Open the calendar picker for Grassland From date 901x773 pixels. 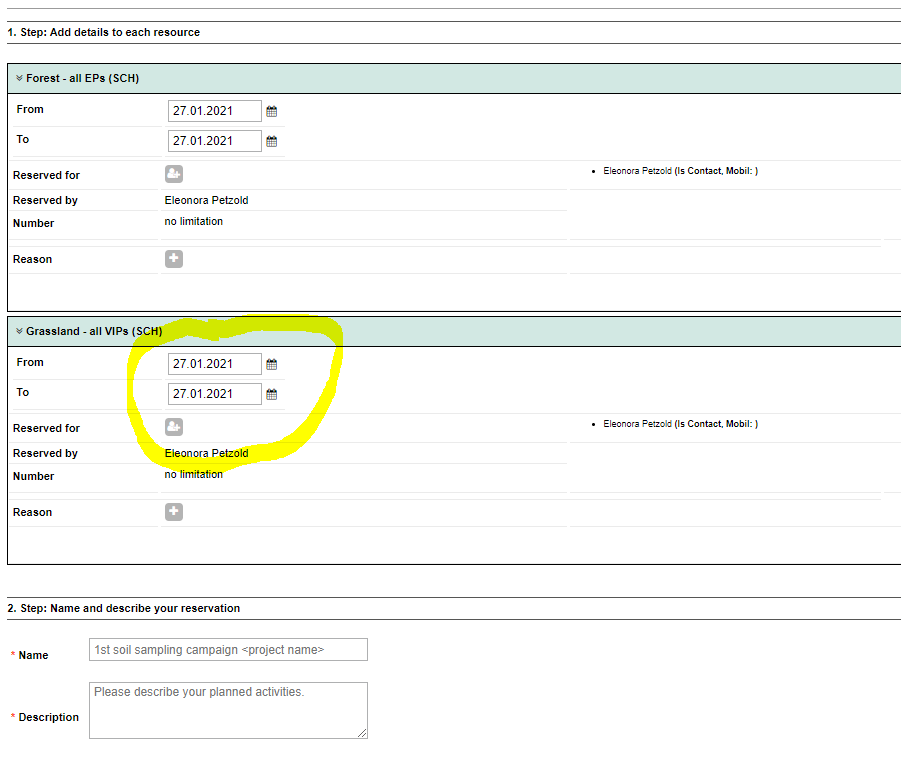pos(271,364)
